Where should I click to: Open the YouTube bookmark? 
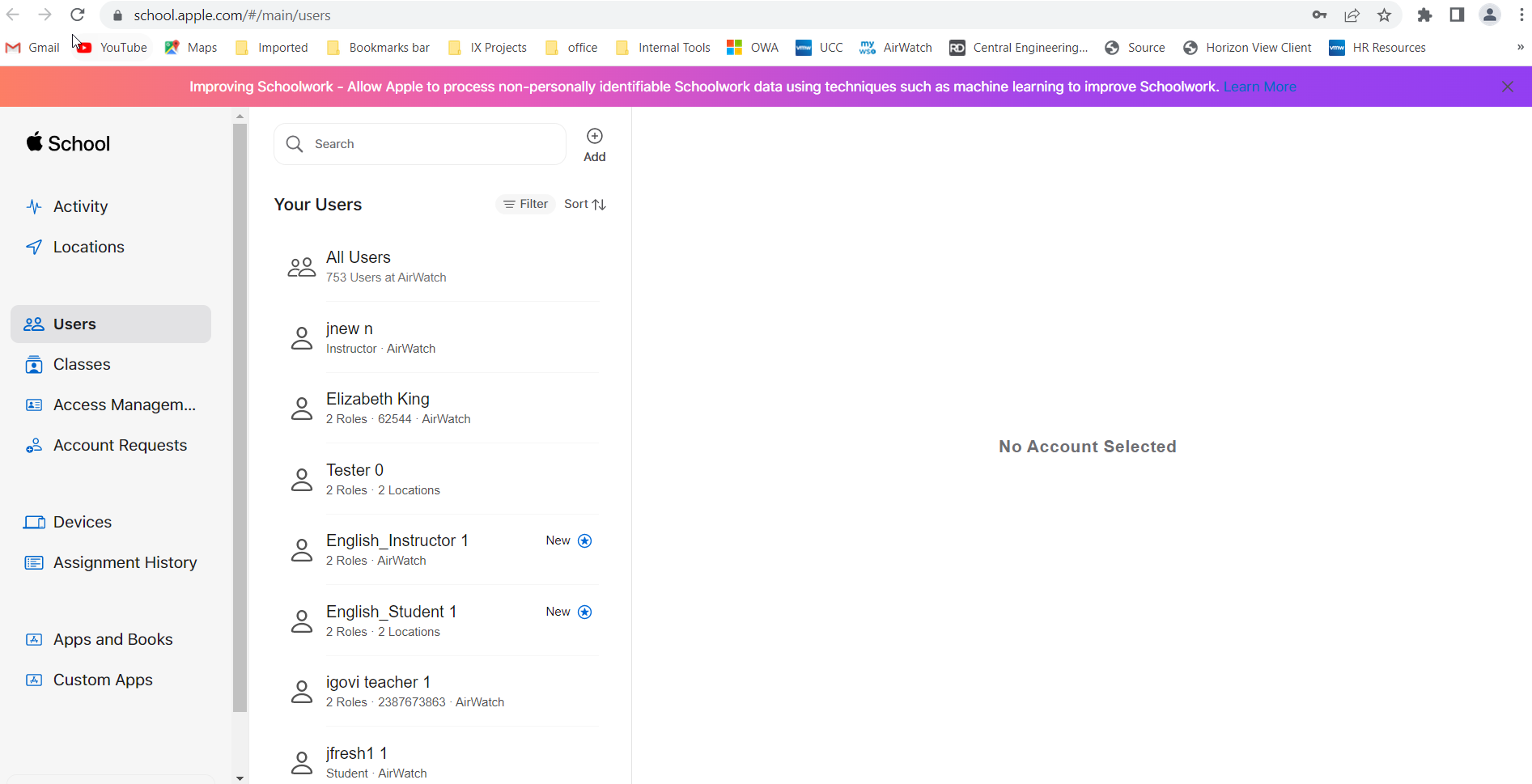click(112, 48)
